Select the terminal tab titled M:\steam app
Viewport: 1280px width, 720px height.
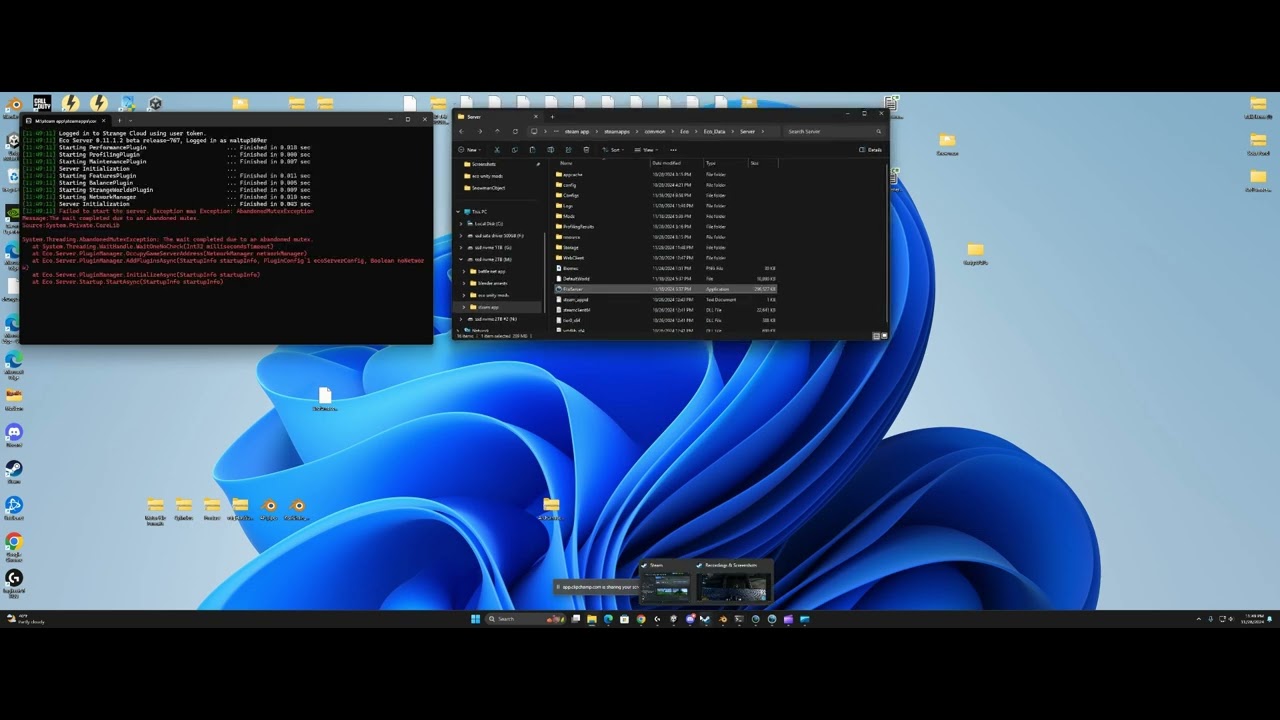[67, 120]
